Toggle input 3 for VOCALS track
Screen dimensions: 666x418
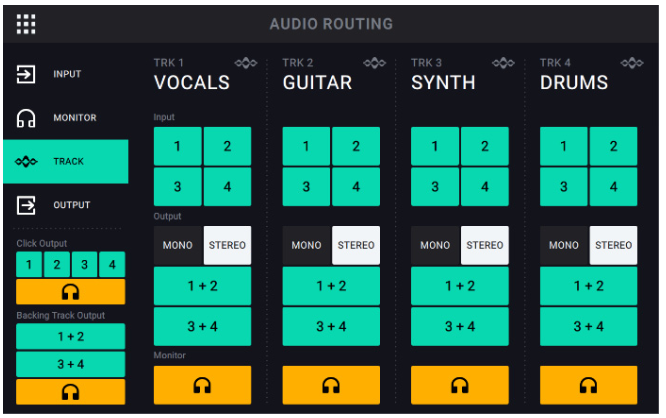point(178,186)
